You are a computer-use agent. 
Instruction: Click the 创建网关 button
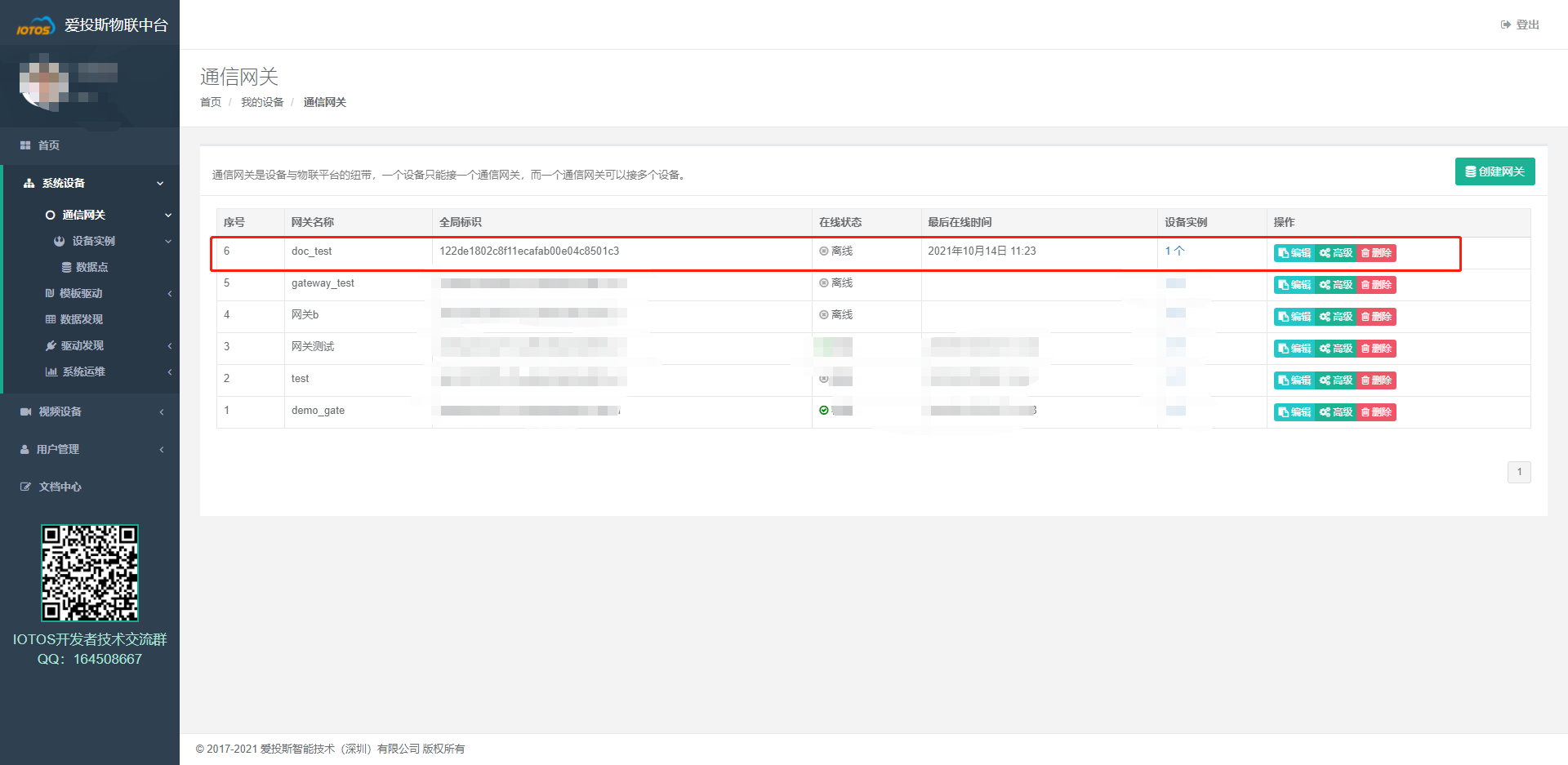click(x=1494, y=171)
